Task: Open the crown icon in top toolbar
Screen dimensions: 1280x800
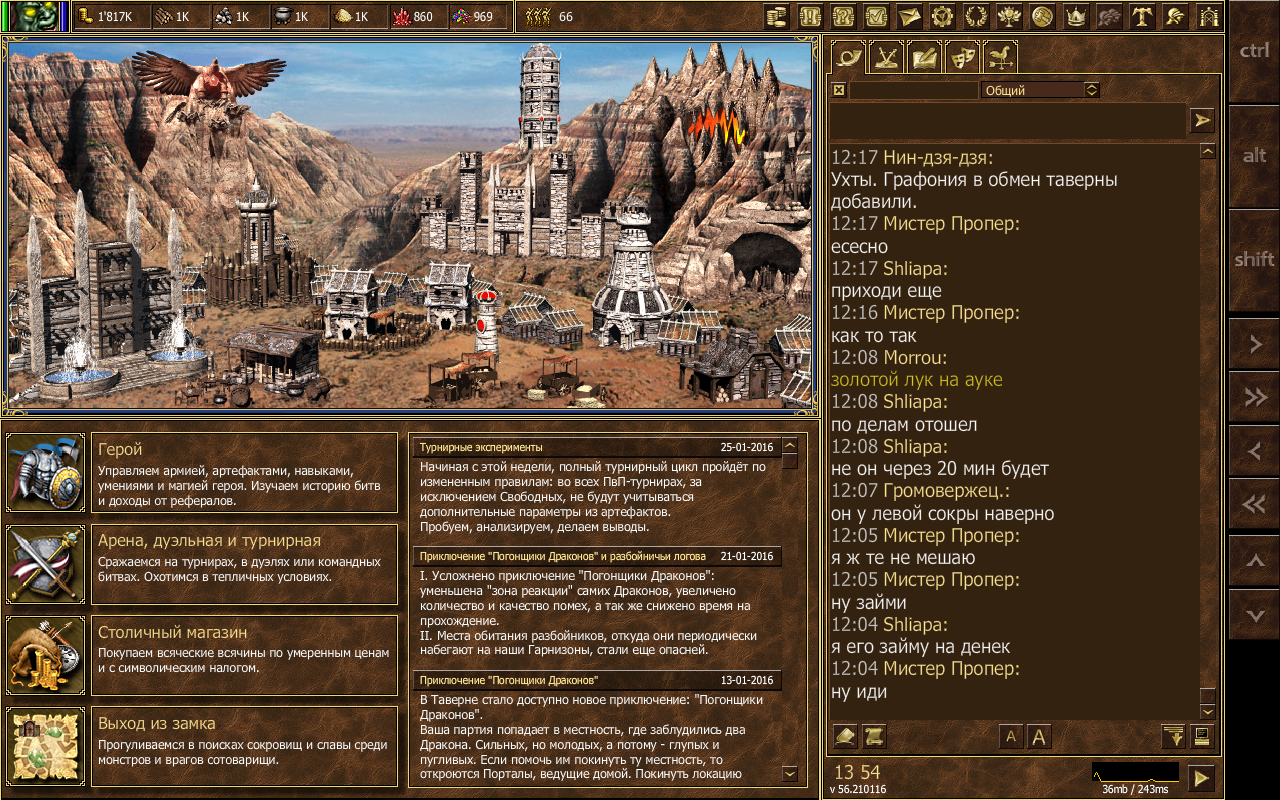Action: click(1076, 16)
